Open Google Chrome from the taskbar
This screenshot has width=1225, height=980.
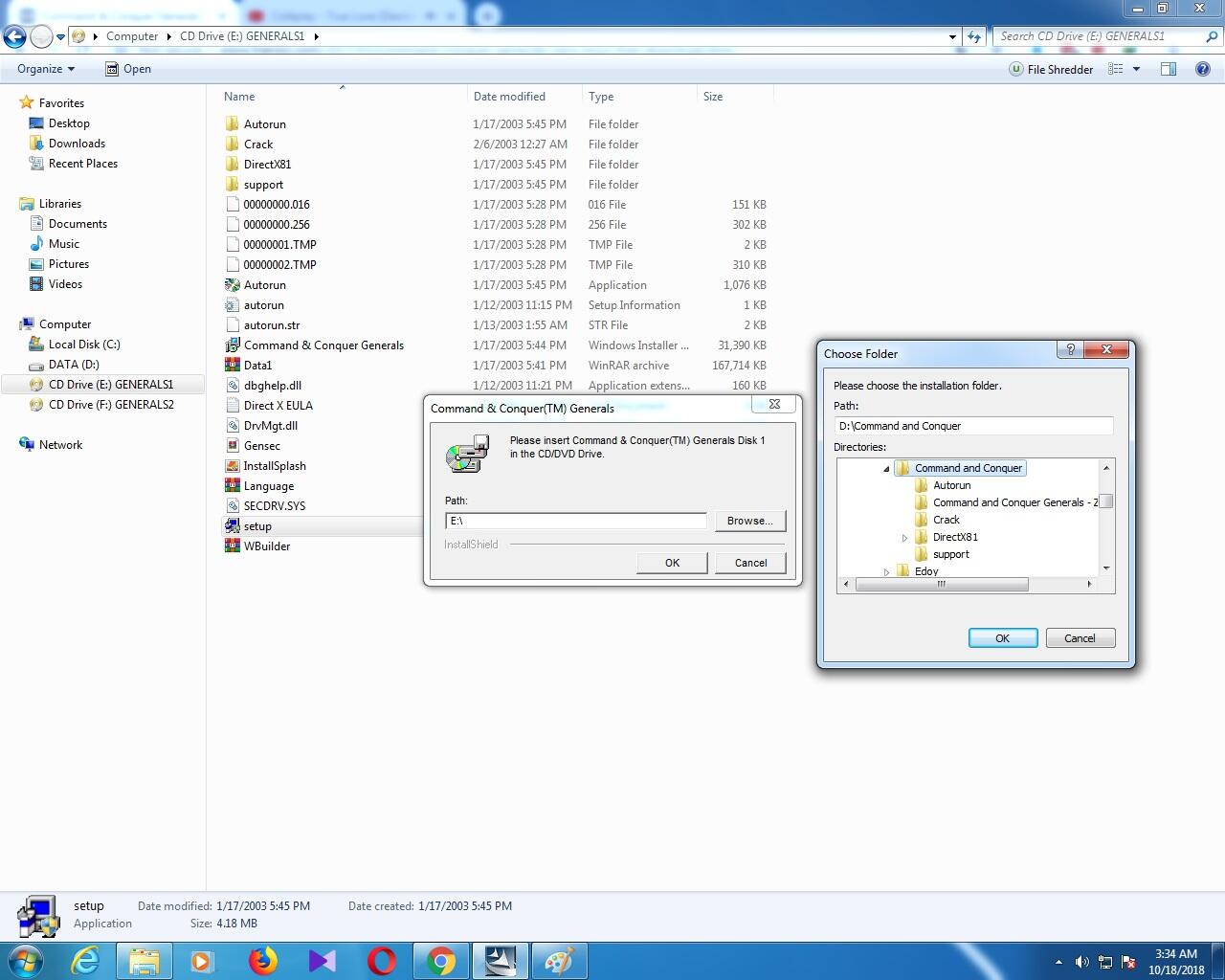pyautogui.click(x=441, y=960)
